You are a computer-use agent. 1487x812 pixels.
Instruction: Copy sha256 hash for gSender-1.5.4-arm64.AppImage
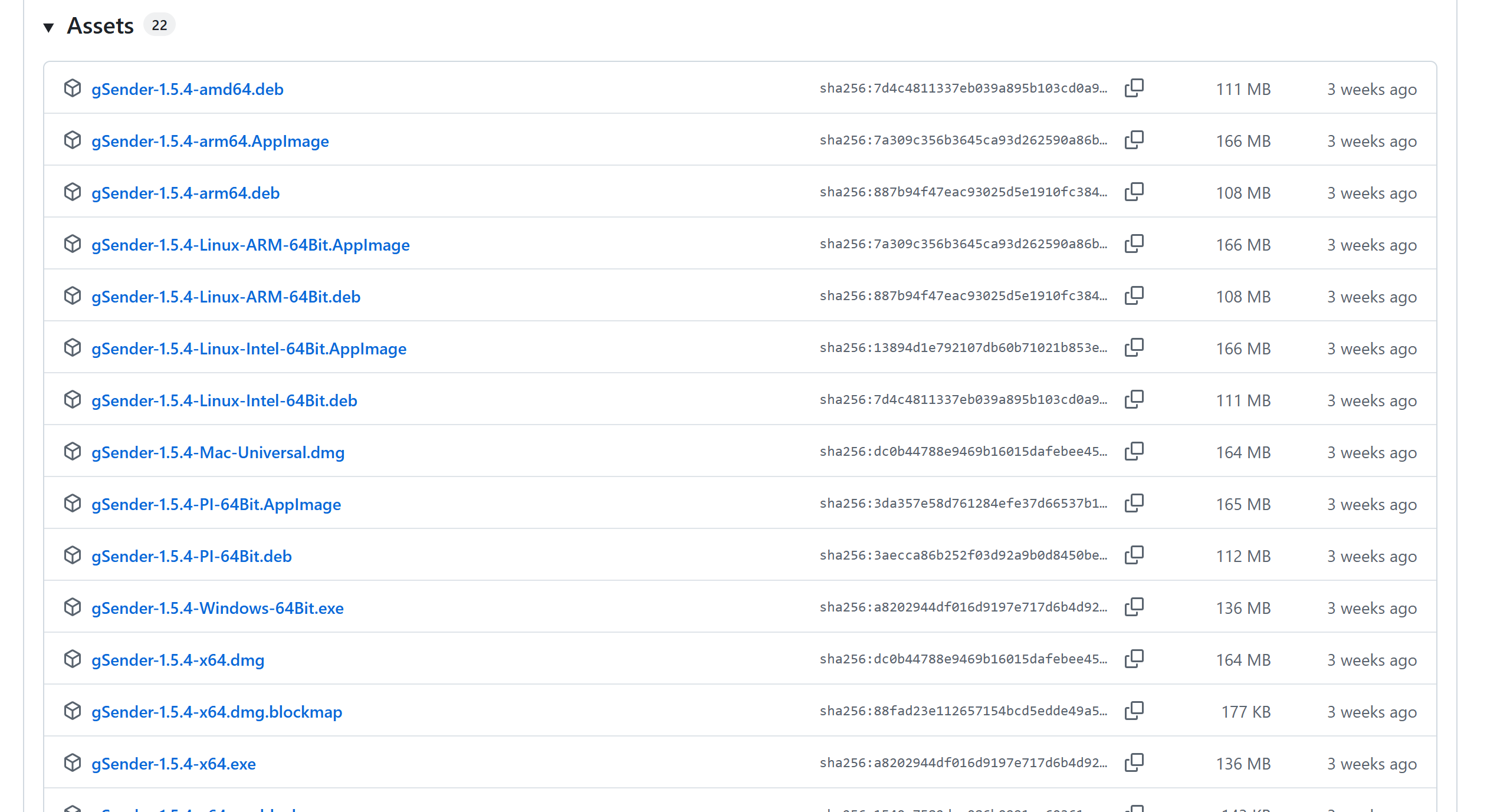1134,140
